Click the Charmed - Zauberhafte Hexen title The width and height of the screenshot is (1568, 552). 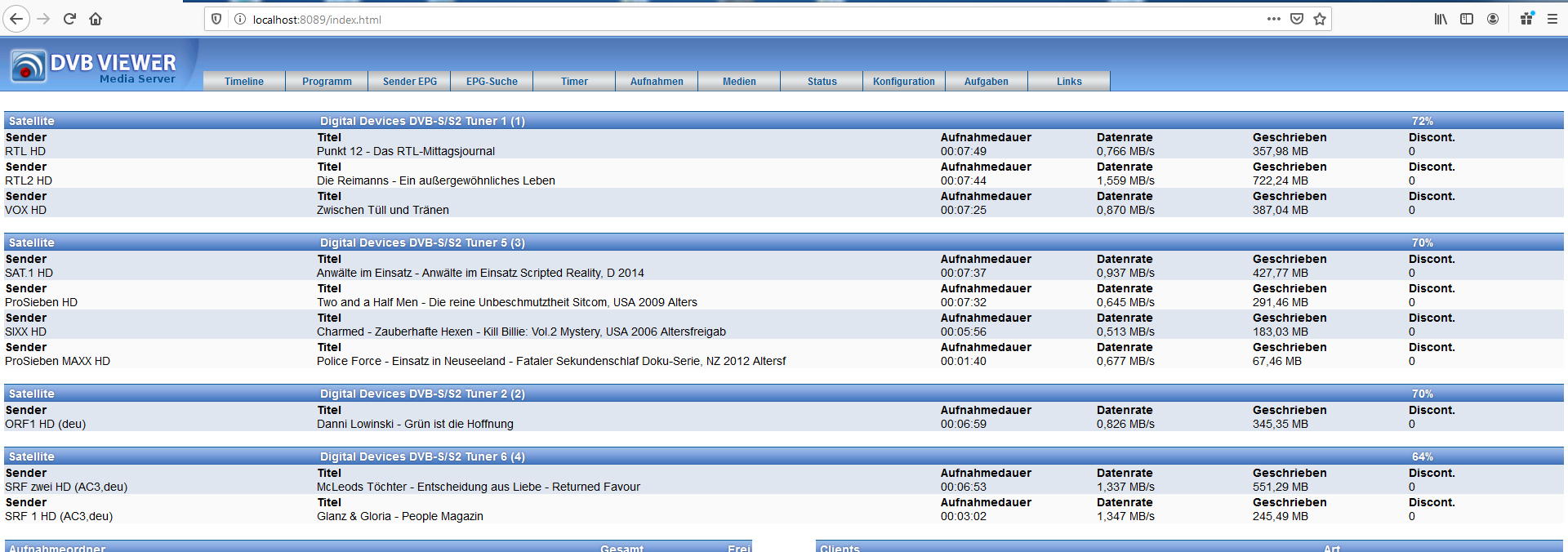click(x=521, y=332)
